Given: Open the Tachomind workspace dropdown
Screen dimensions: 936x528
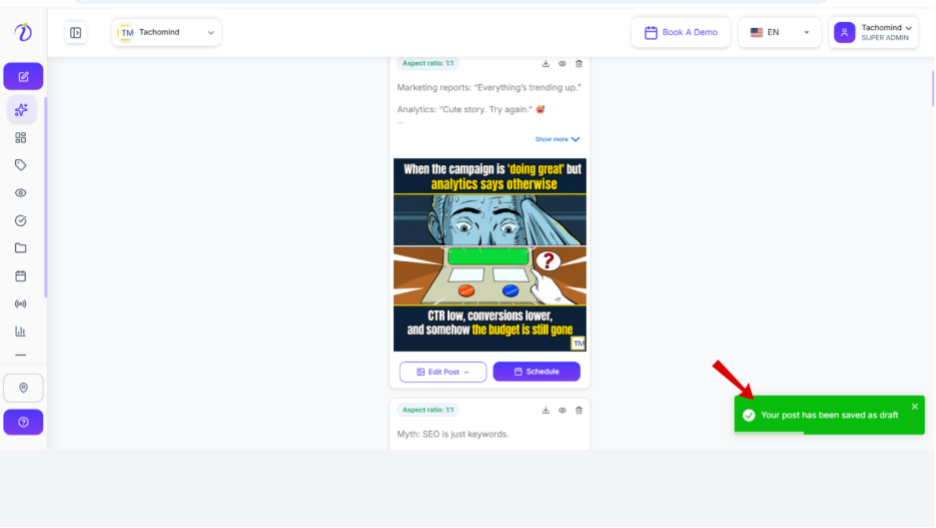Looking at the screenshot, I should [167, 33].
